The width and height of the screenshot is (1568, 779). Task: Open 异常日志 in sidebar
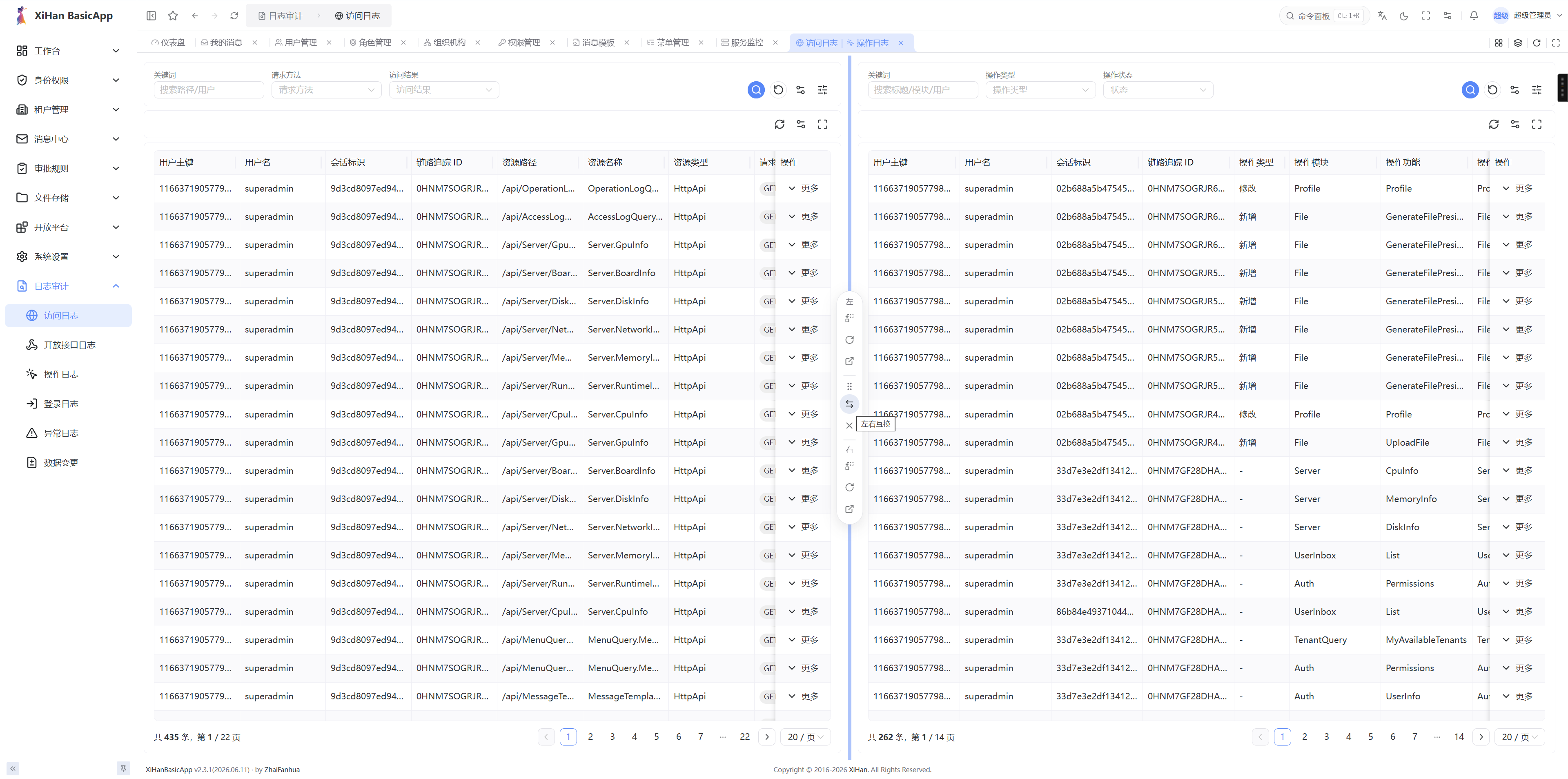pyautogui.click(x=68, y=434)
